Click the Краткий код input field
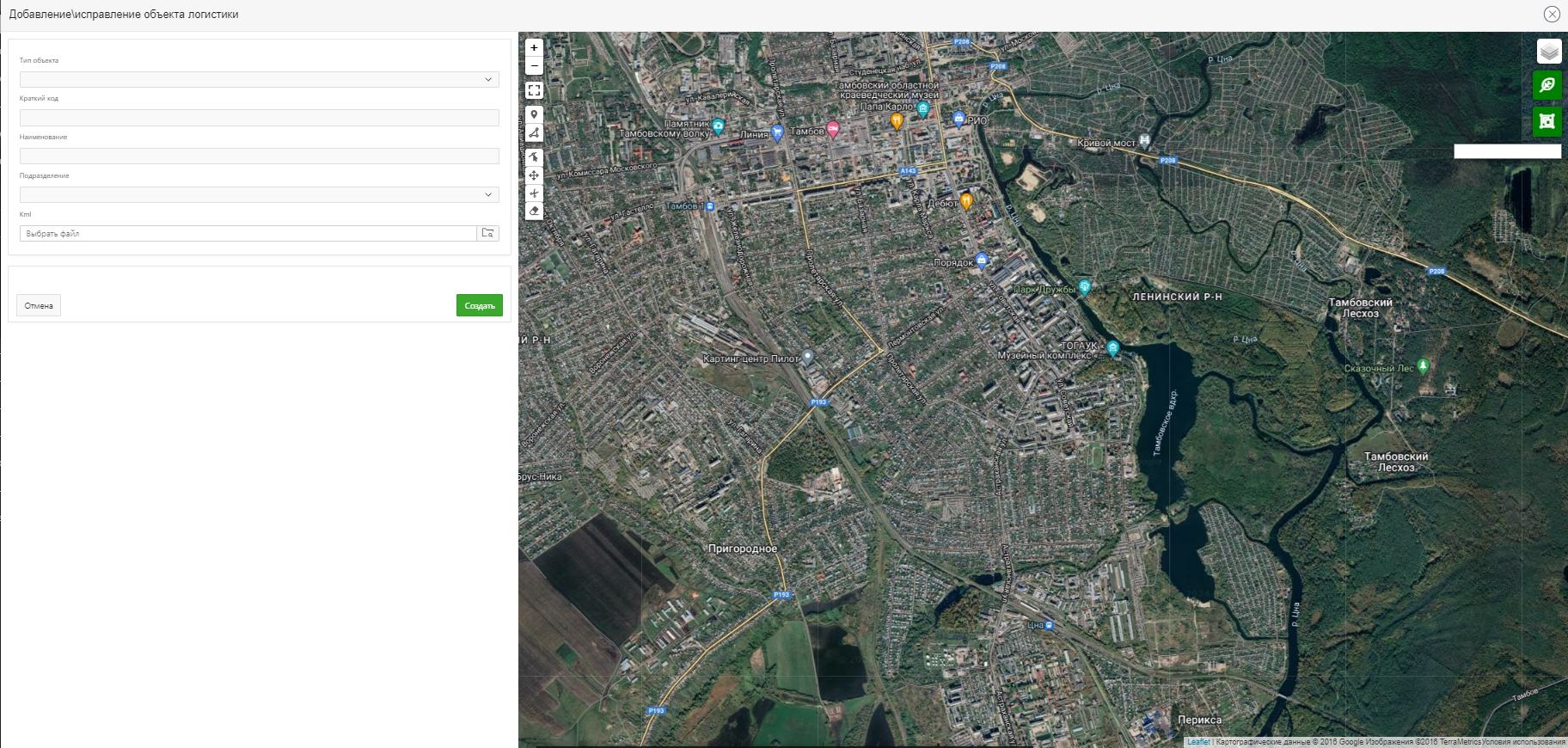The width and height of the screenshot is (1568, 748). coord(259,118)
